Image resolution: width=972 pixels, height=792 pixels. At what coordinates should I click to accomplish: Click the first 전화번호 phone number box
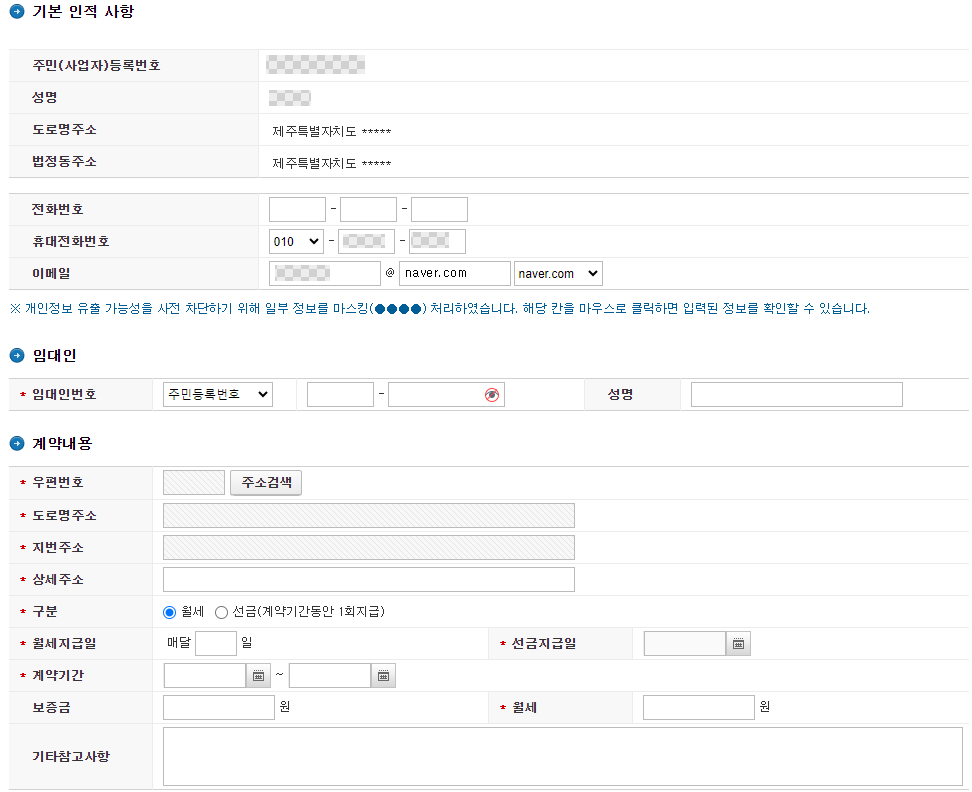pyautogui.click(x=297, y=209)
